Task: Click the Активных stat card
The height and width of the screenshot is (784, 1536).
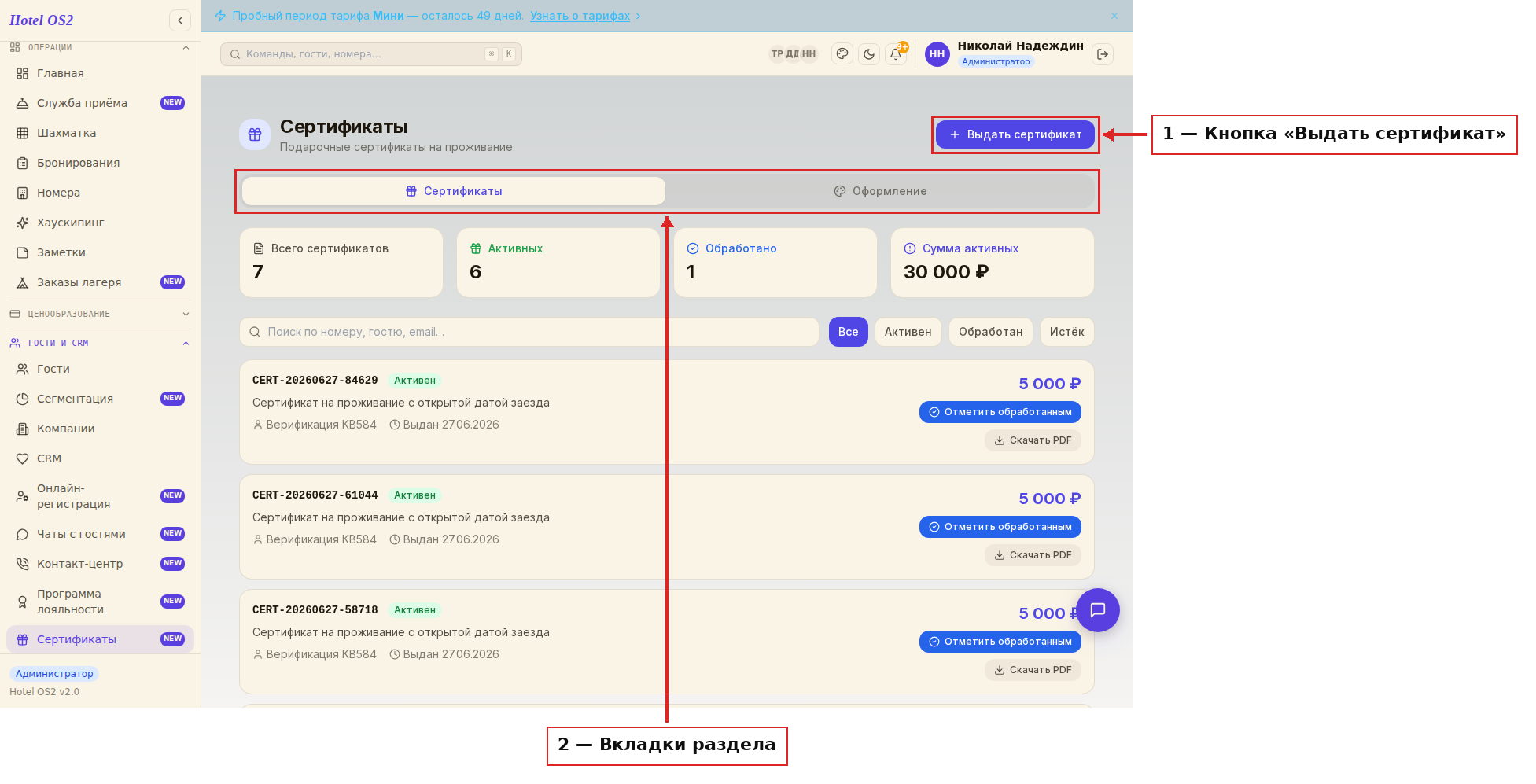Action: point(558,263)
